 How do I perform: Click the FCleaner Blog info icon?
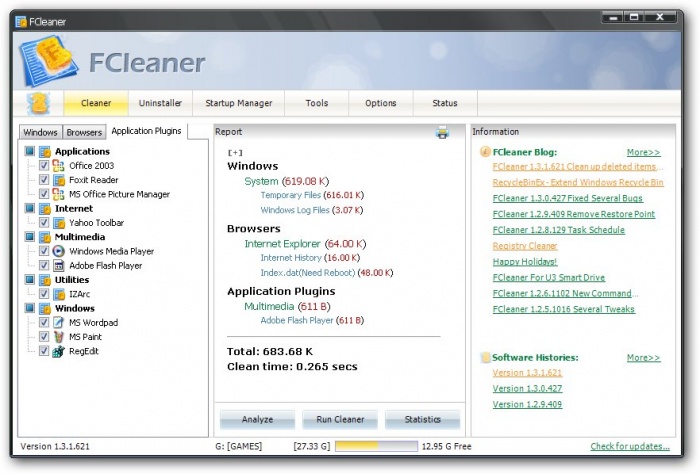tap(485, 152)
